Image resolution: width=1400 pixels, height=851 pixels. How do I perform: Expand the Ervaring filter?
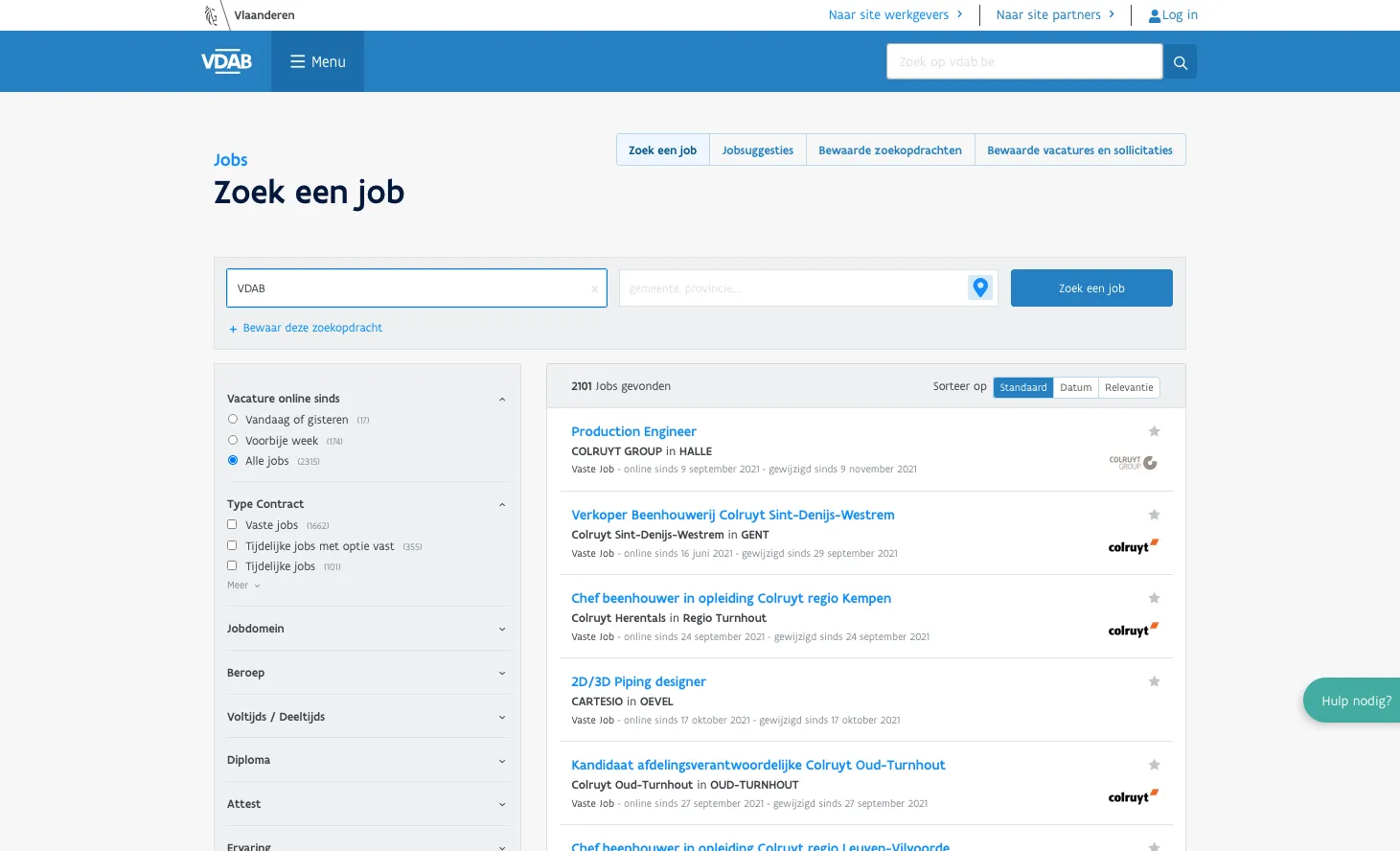click(367, 846)
